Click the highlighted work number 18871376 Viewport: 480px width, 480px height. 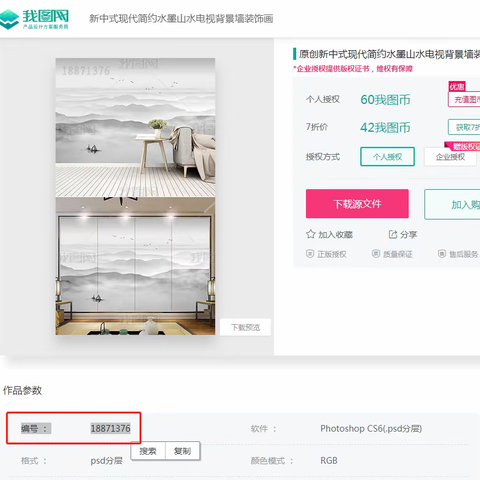click(111, 428)
